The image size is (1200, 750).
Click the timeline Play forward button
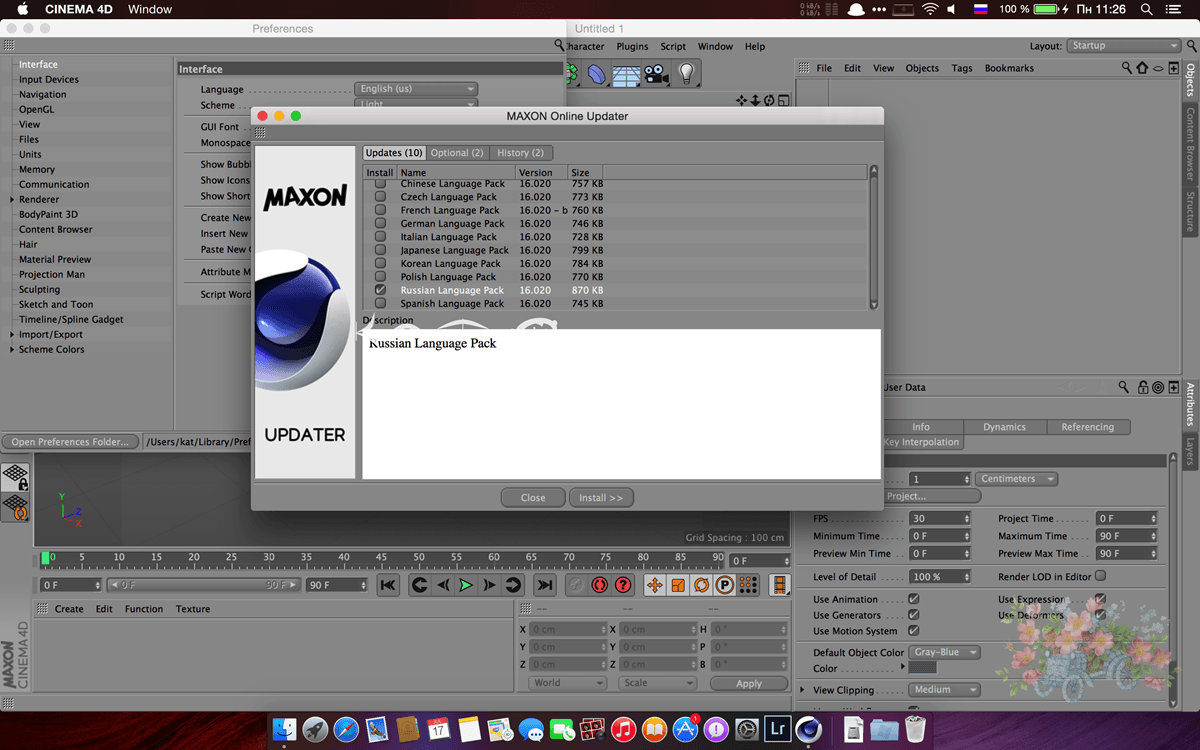click(466, 585)
